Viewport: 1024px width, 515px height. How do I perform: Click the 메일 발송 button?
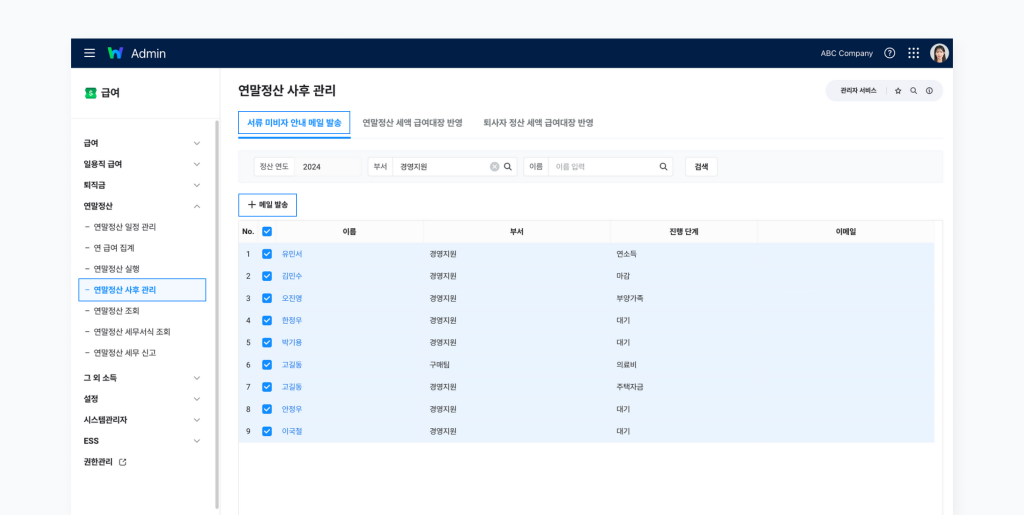[x=268, y=205]
